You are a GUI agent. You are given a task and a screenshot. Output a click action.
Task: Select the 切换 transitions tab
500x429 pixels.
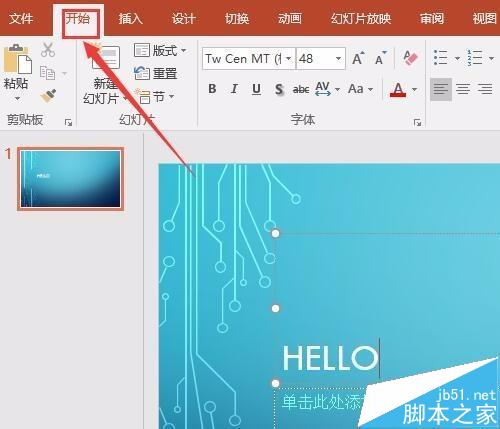tap(237, 18)
